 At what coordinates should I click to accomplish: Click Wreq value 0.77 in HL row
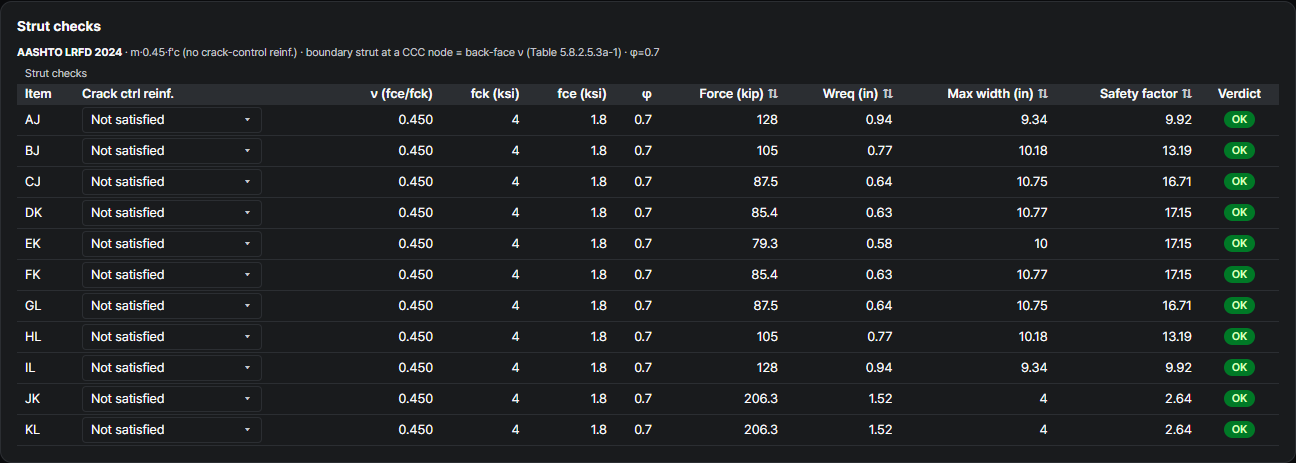point(880,337)
